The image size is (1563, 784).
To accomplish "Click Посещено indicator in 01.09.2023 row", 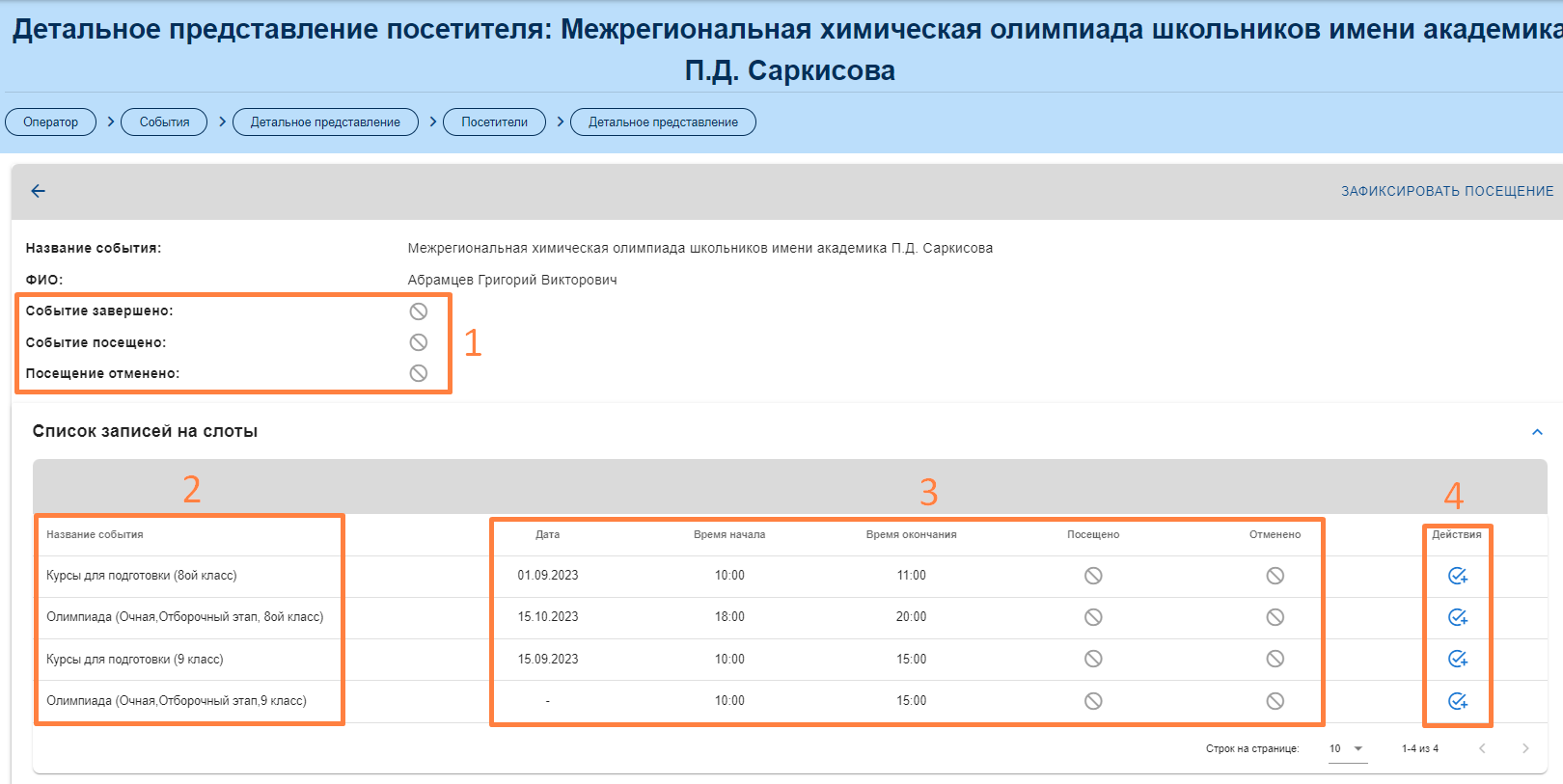I will click(x=1093, y=576).
